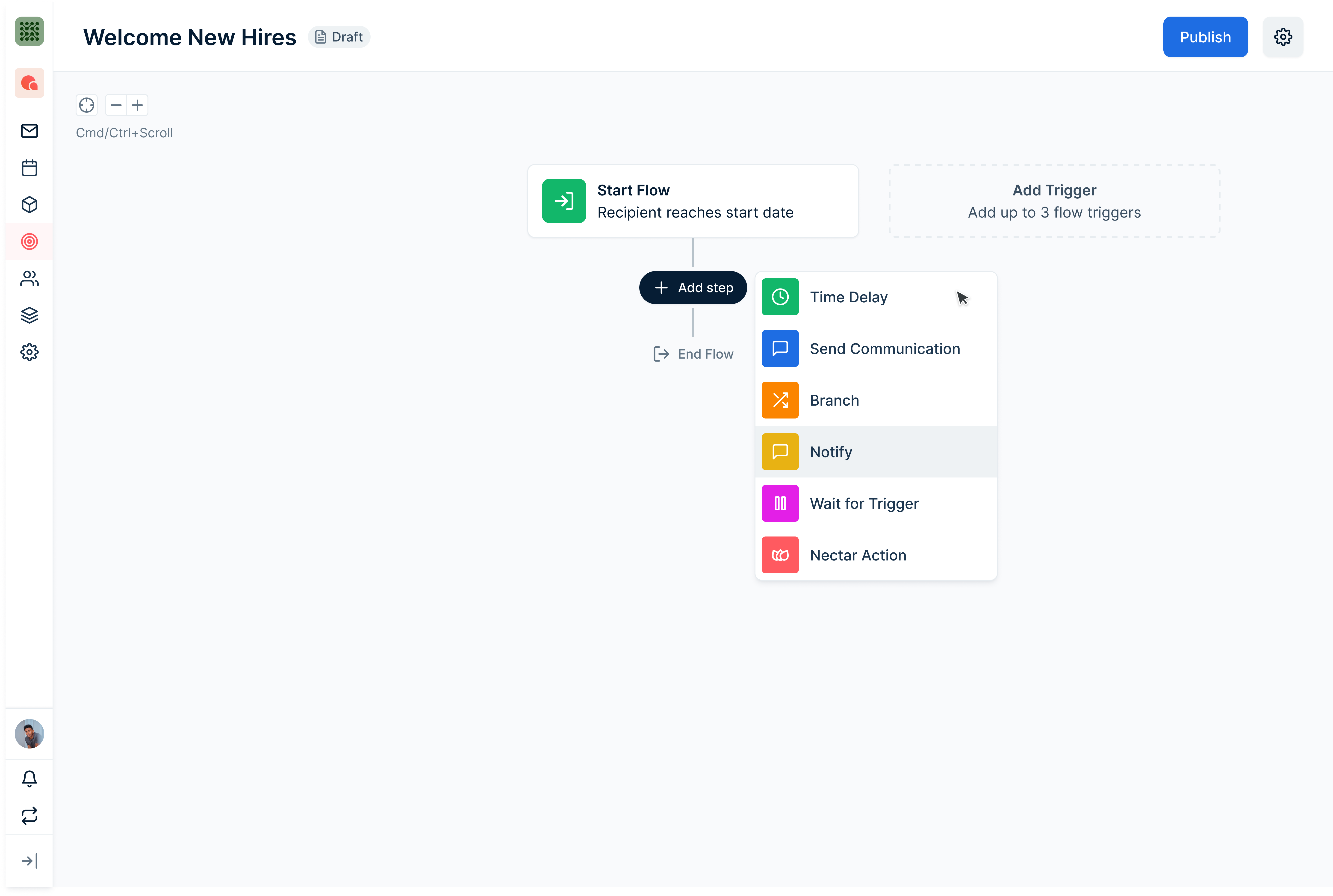Zoom in canvas with plus button

(x=137, y=105)
